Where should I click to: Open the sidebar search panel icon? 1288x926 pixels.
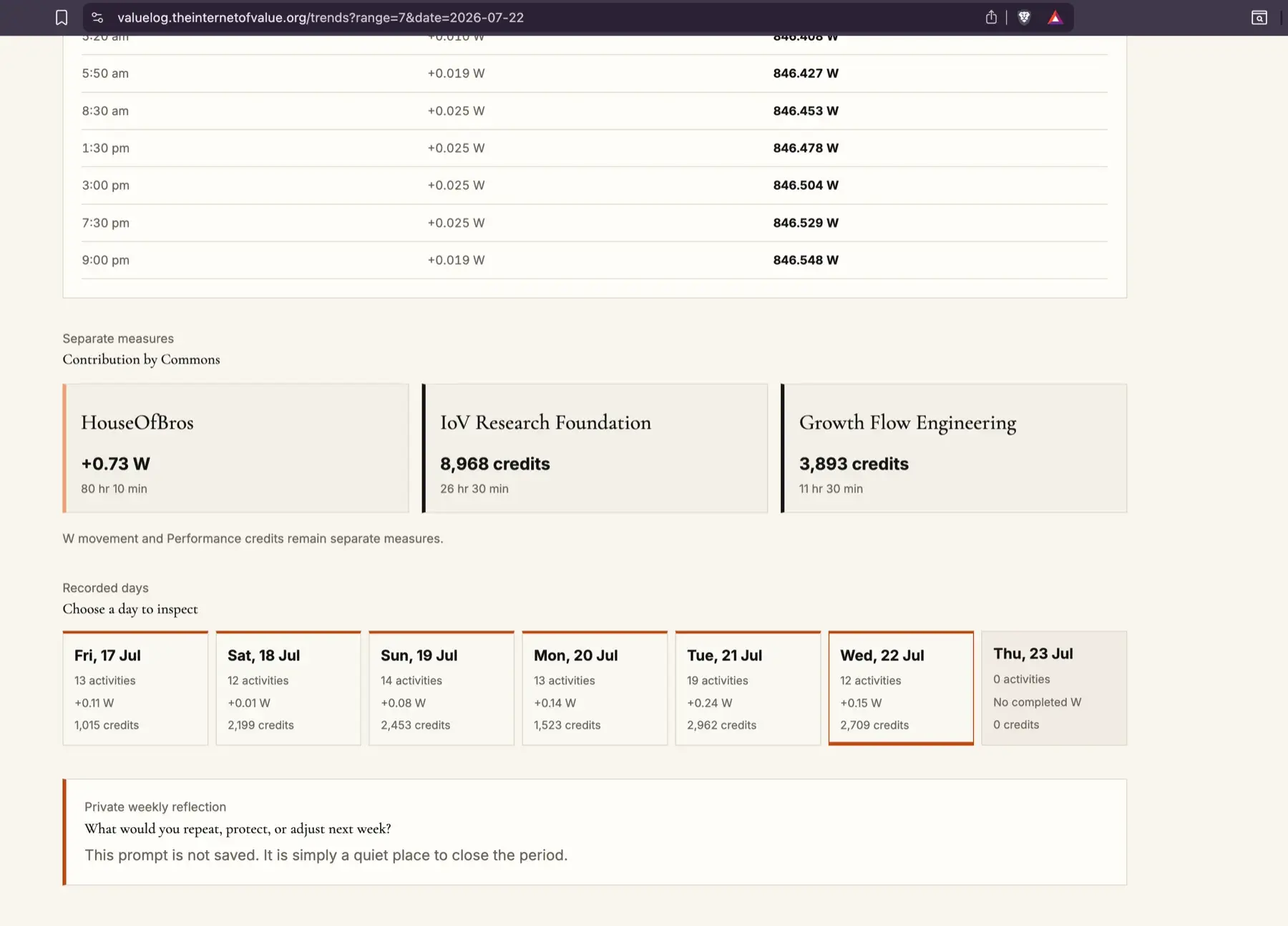[1259, 17]
